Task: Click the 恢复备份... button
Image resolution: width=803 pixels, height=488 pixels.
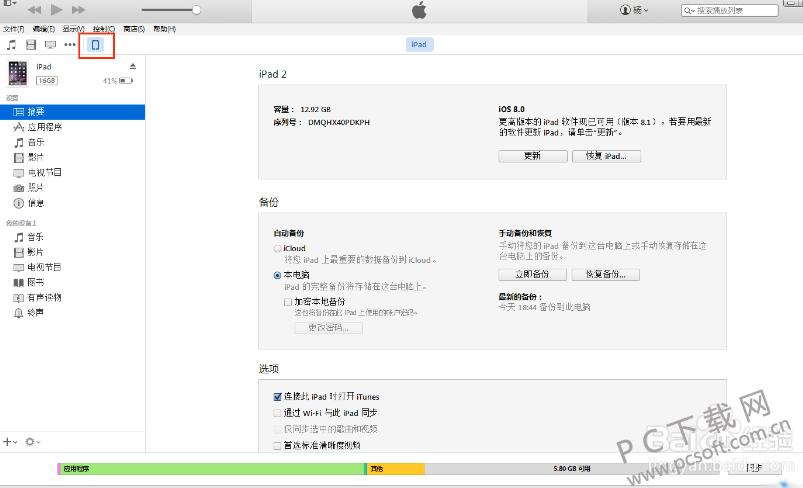Action: pyautogui.click(x=606, y=274)
